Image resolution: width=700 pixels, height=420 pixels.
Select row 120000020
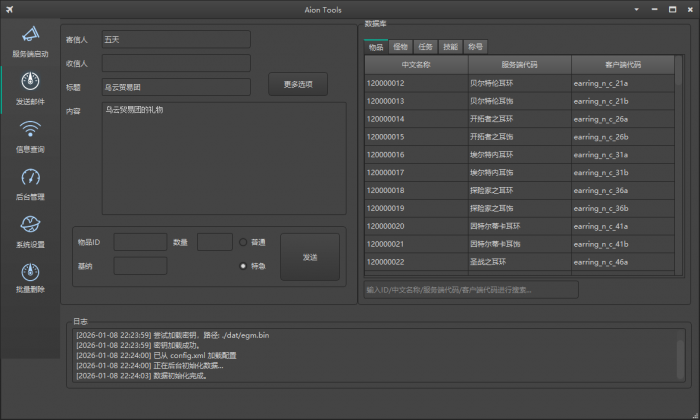point(519,226)
